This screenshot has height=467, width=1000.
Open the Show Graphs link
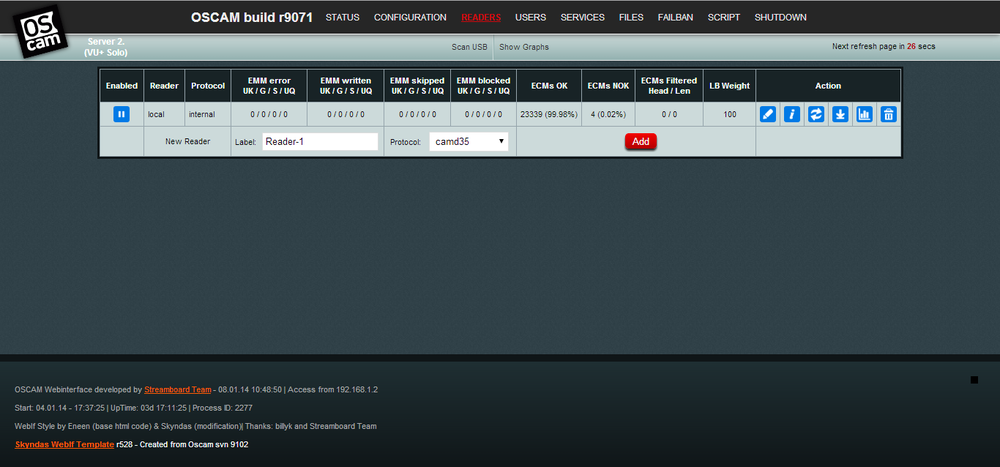pyautogui.click(x=524, y=47)
